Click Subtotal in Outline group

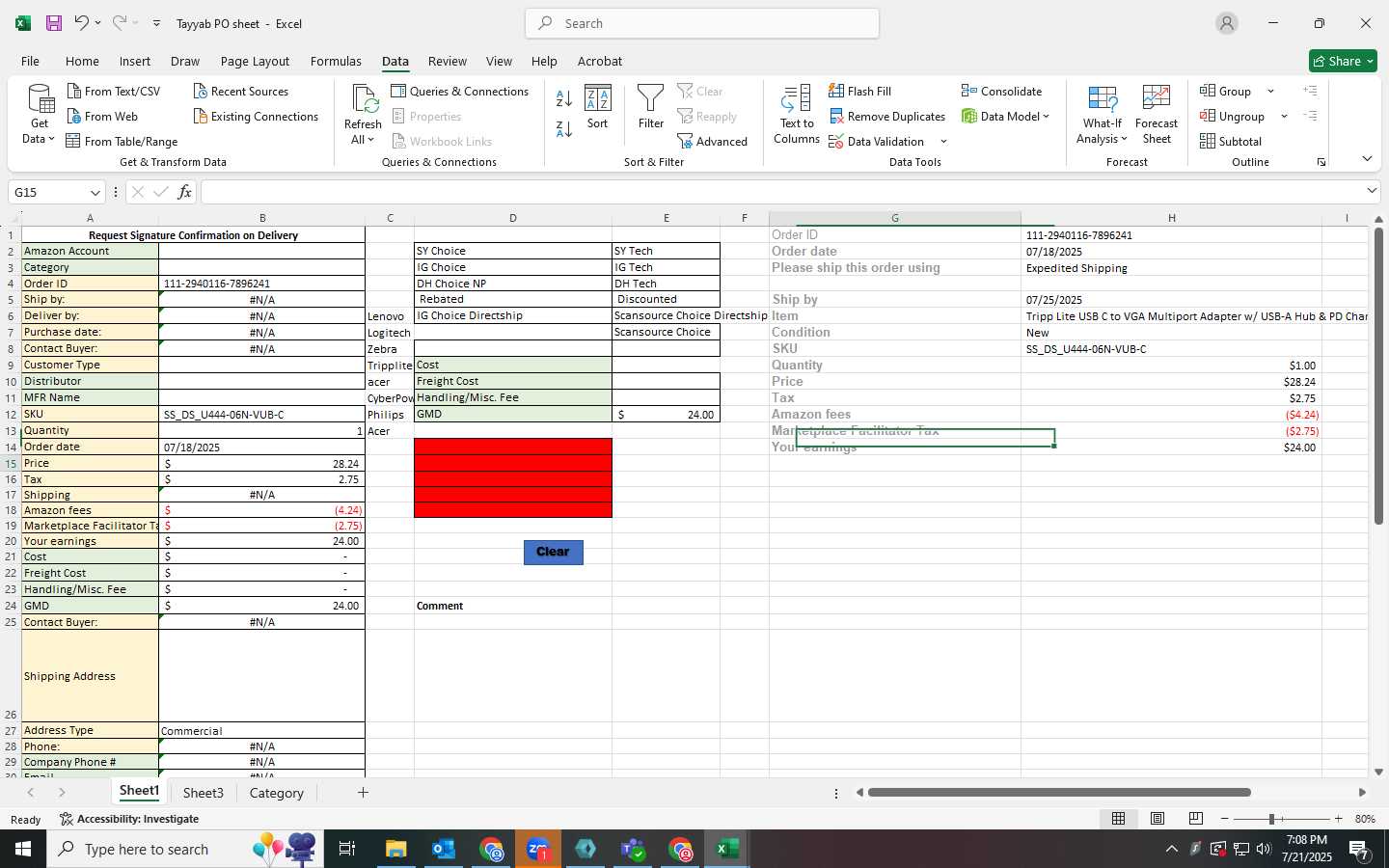click(1231, 141)
